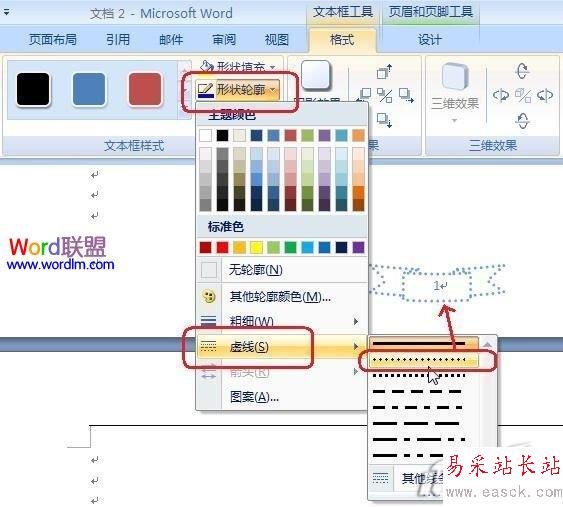Click the palette icon beside 其他轮廓颜色
Image resolution: width=563 pixels, height=507 pixels.
point(209,297)
